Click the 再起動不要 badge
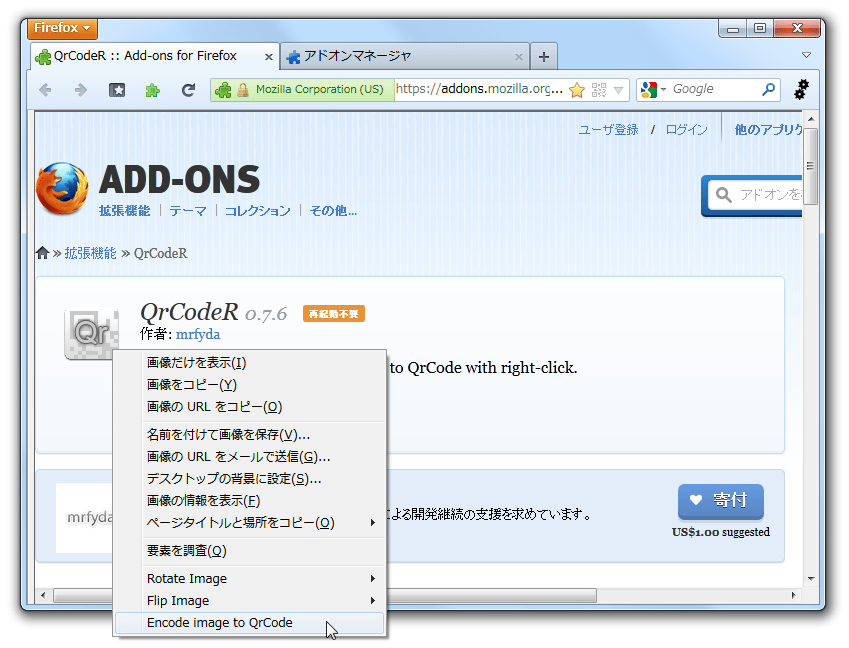 point(334,314)
